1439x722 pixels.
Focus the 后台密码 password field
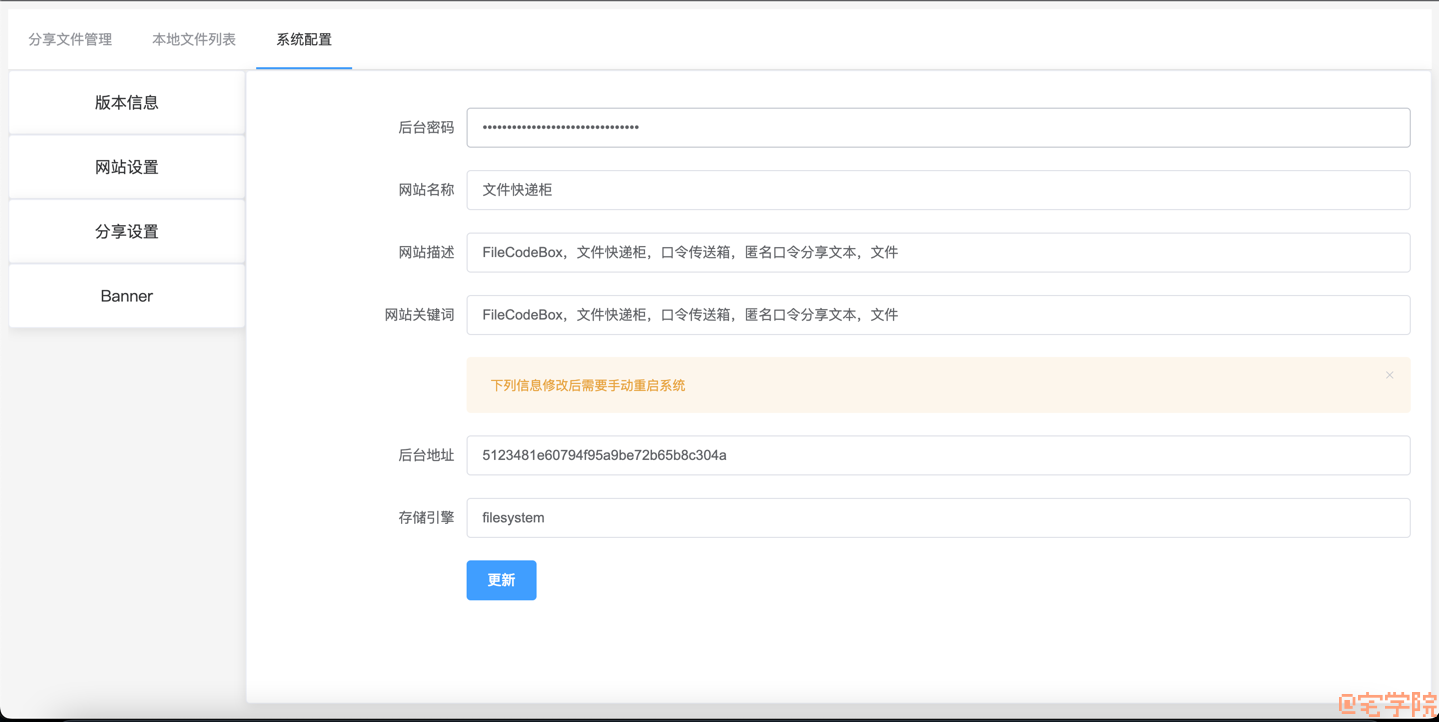937,128
